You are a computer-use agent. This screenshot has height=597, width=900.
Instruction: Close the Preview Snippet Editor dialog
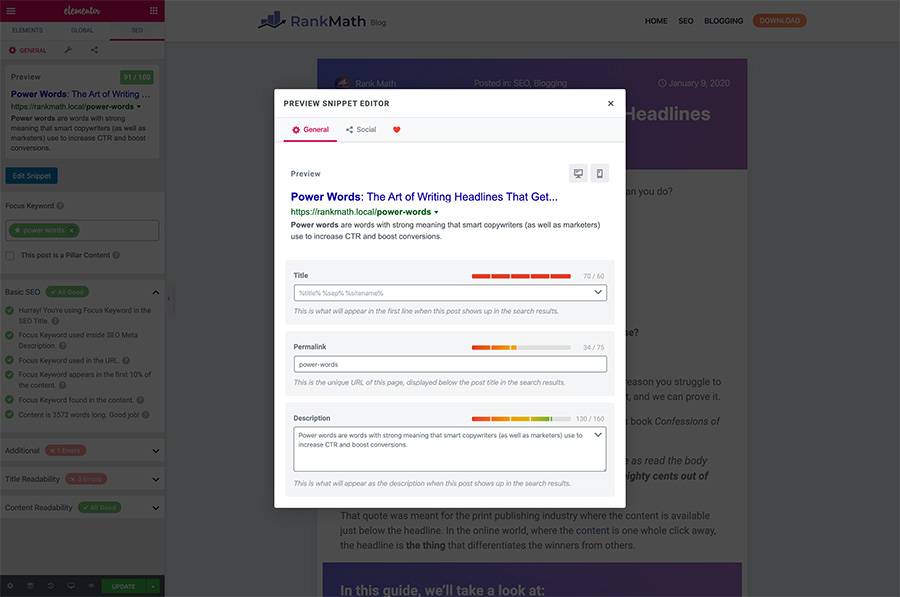(x=611, y=103)
